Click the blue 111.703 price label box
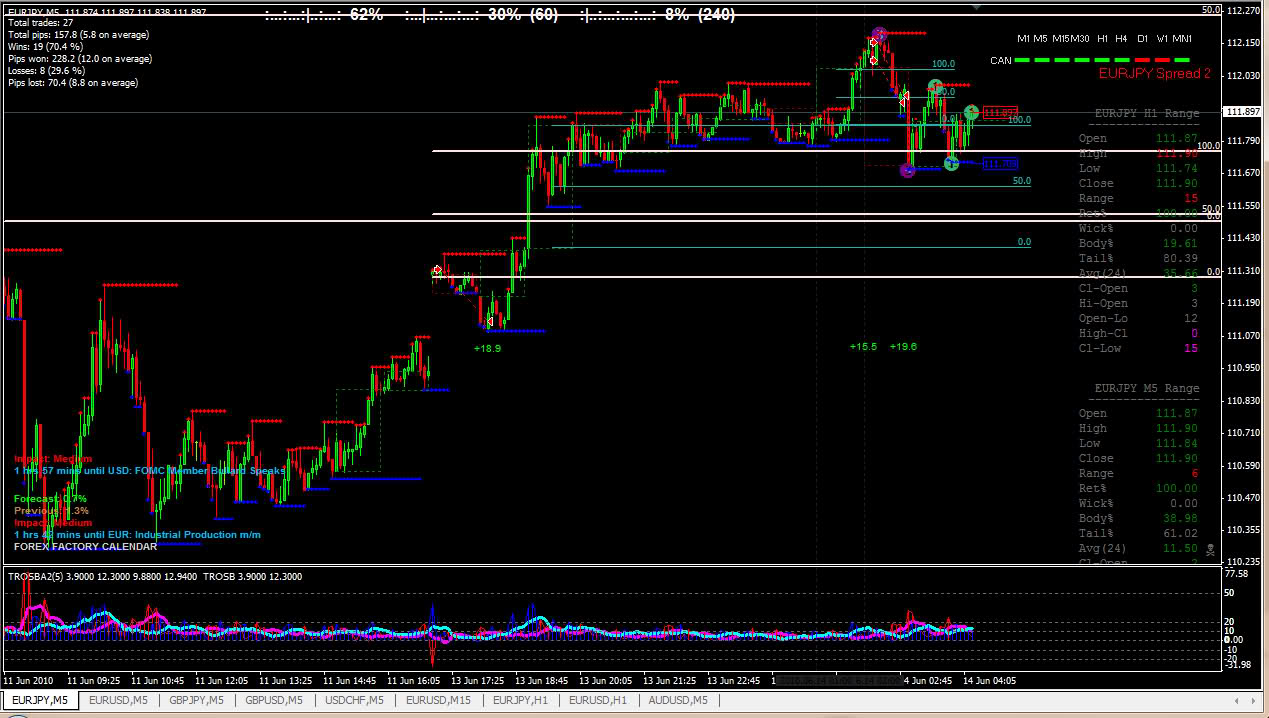Viewport: 1269px width, 718px height. click(x=1000, y=163)
